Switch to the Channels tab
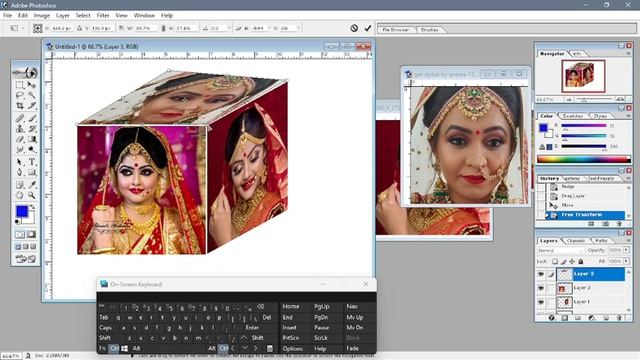Screen dimensions: 640x360 576,241
